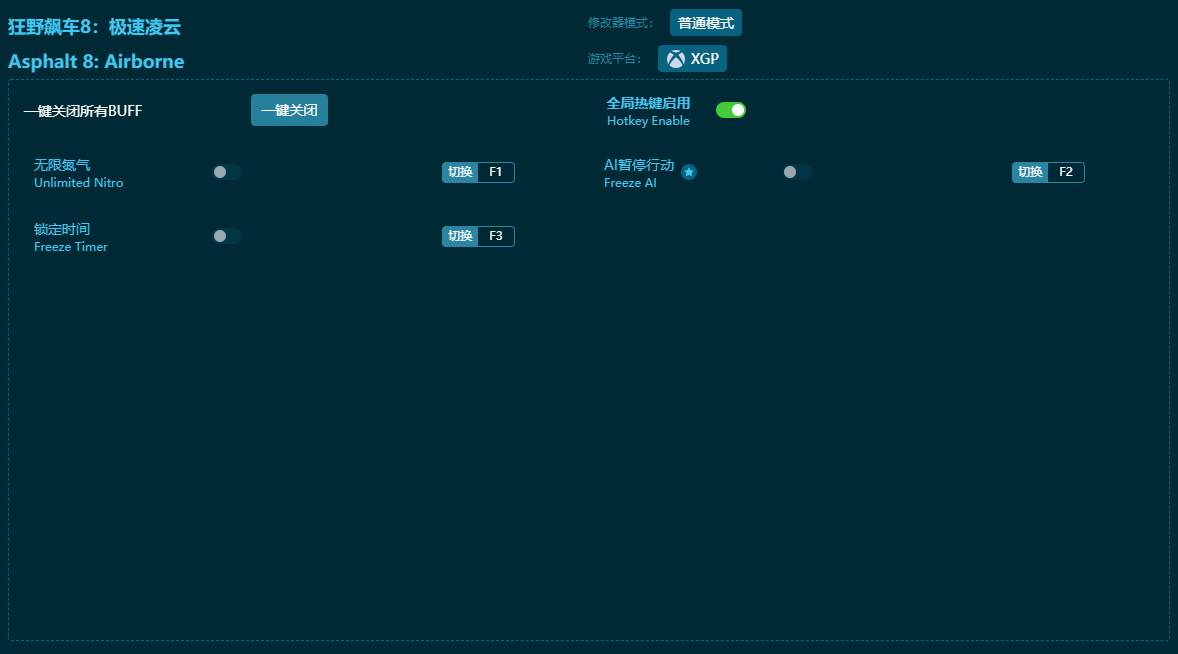This screenshot has height=654, width=1178.
Task: Click the 切换 button next to F2
Action: (1030, 172)
